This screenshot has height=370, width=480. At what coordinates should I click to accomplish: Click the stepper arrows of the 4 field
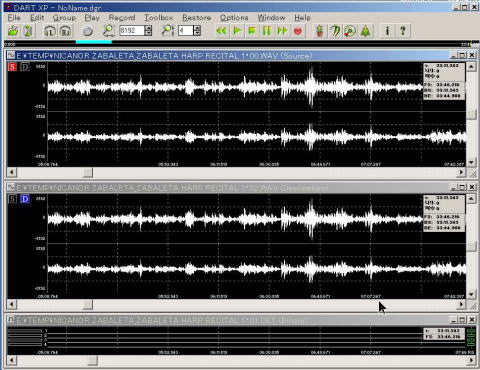click(197, 31)
